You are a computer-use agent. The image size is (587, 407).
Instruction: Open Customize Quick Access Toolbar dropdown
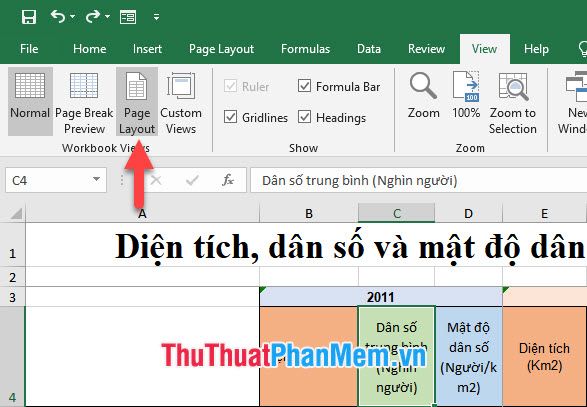(156, 17)
